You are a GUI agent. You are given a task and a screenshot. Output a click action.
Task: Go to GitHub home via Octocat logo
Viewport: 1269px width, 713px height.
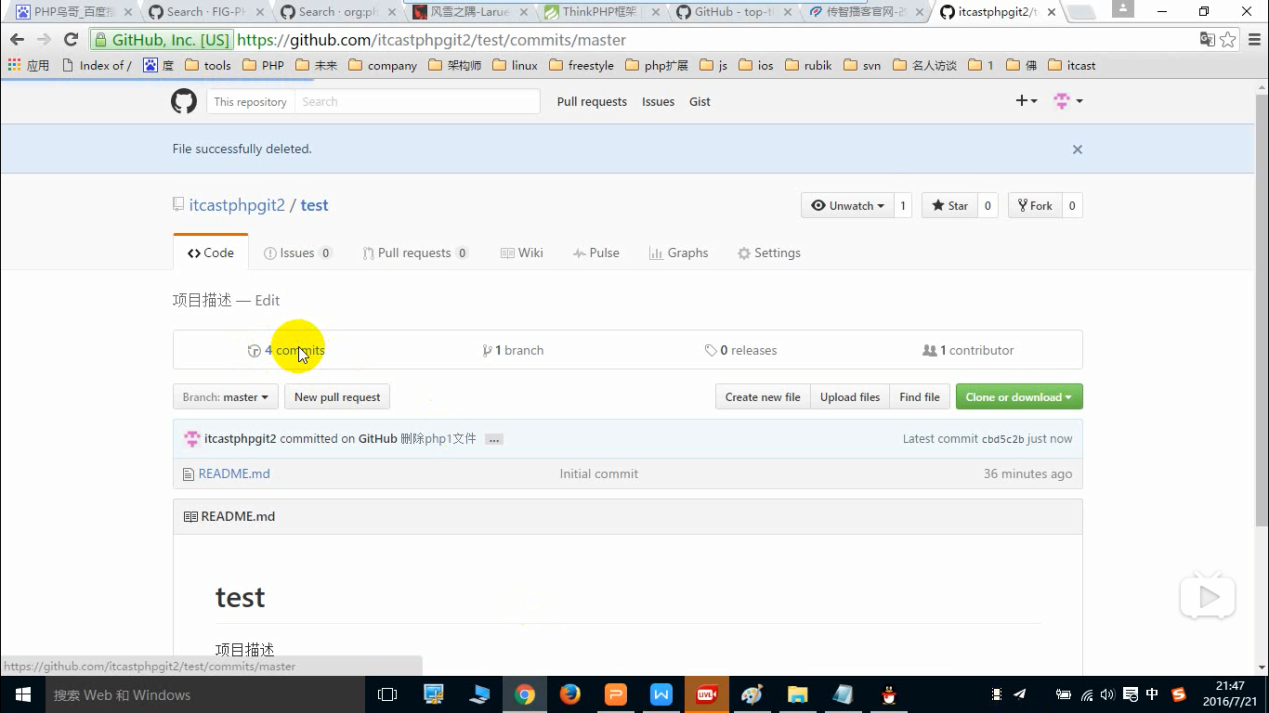click(184, 101)
